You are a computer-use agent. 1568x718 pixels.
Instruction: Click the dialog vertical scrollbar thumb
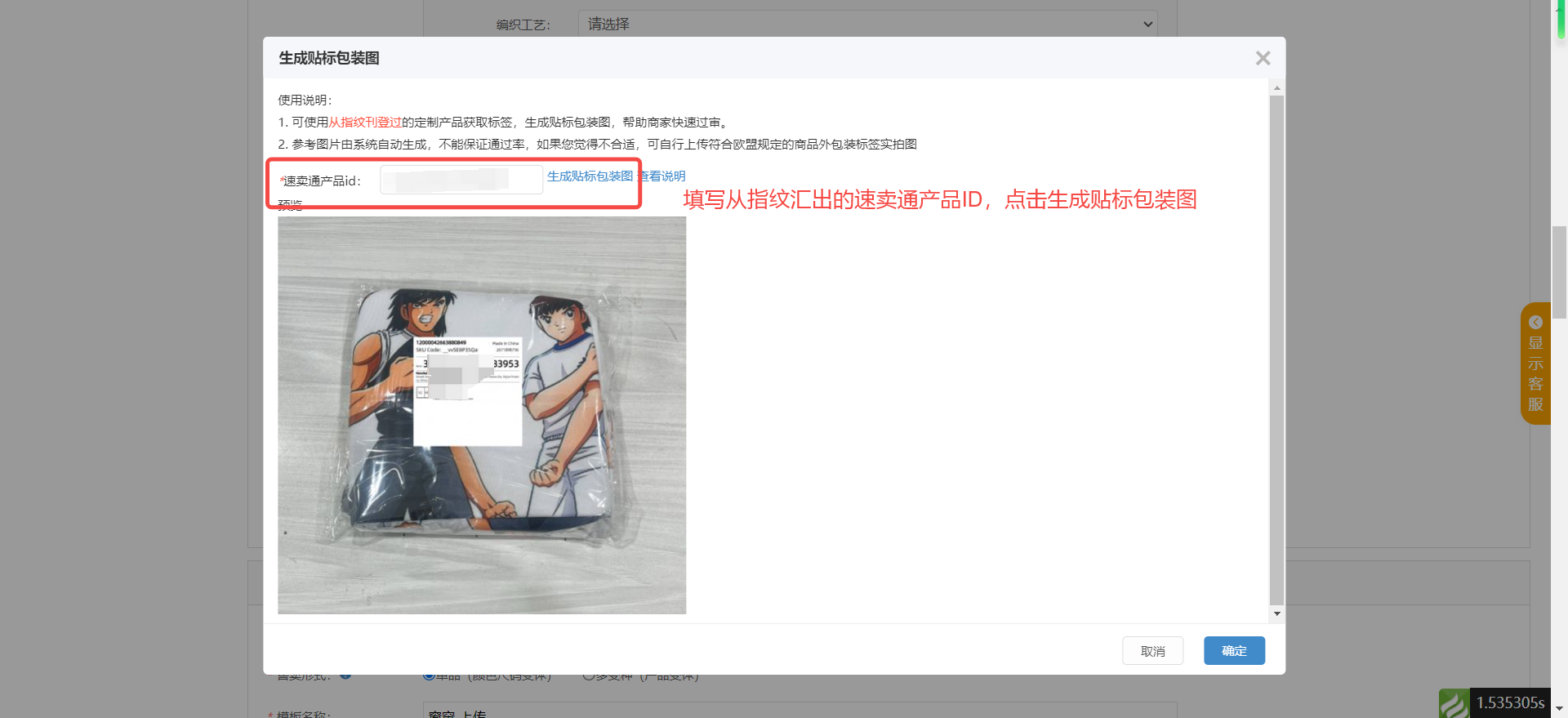pyautogui.click(x=1277, y=350)
